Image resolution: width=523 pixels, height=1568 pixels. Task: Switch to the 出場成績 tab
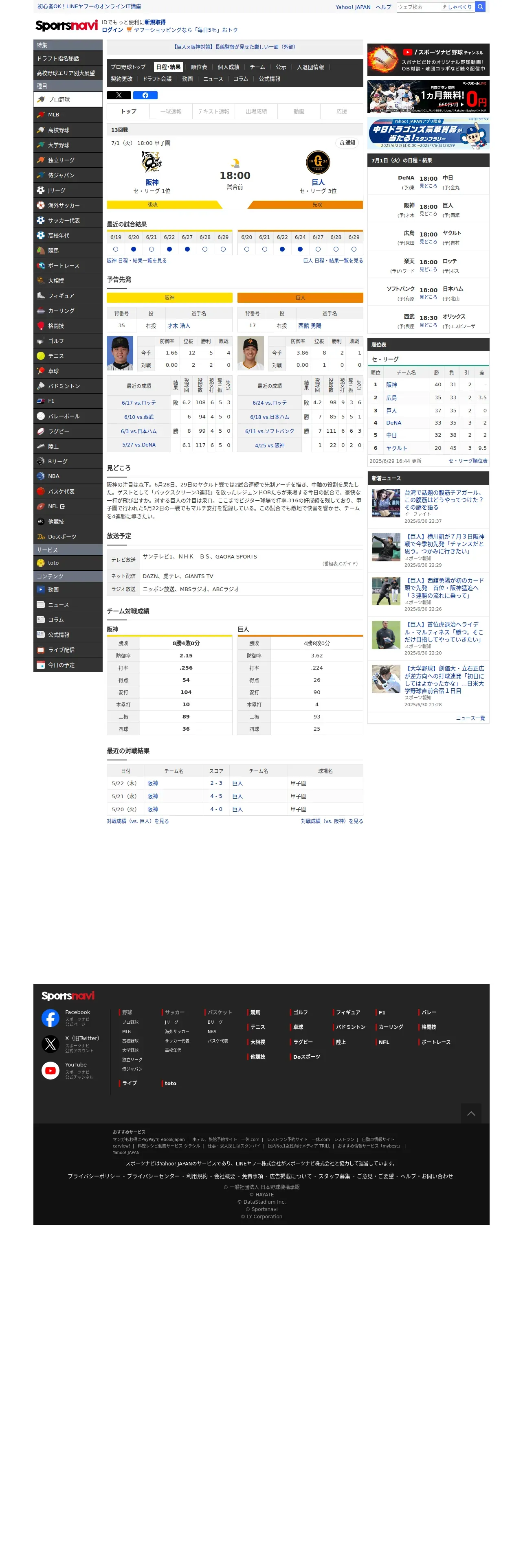pyautogui.click(x=256, y=112)
